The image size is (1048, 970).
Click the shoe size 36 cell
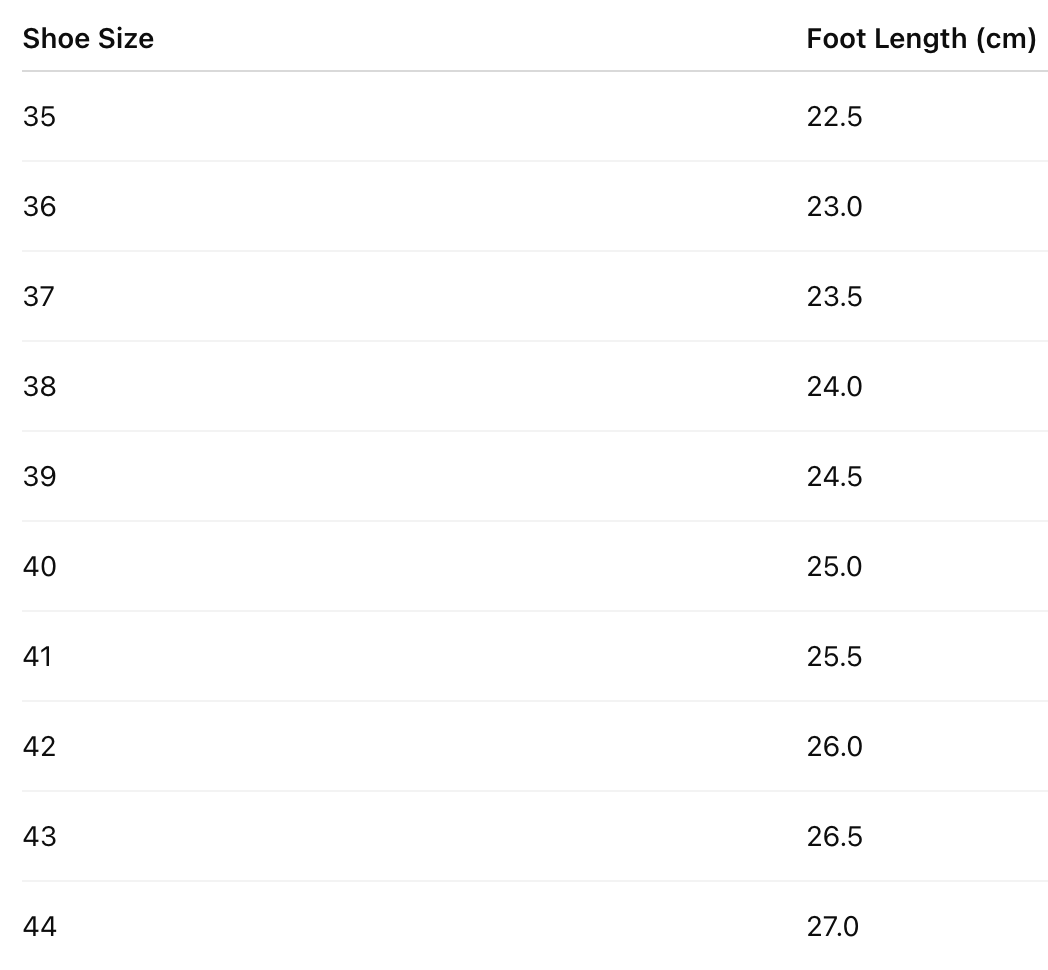pos(40,207)
